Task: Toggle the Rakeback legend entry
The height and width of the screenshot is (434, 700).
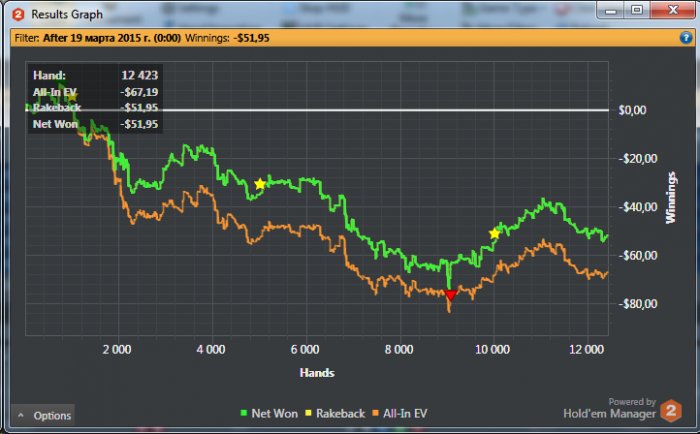Action: 335,413
